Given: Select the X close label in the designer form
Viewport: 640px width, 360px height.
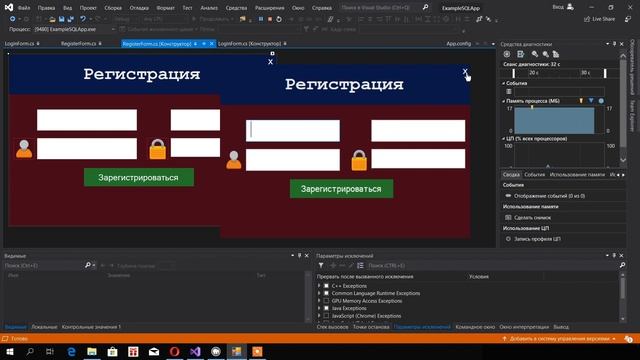Looking at the screenshot, I should point(270,62).
